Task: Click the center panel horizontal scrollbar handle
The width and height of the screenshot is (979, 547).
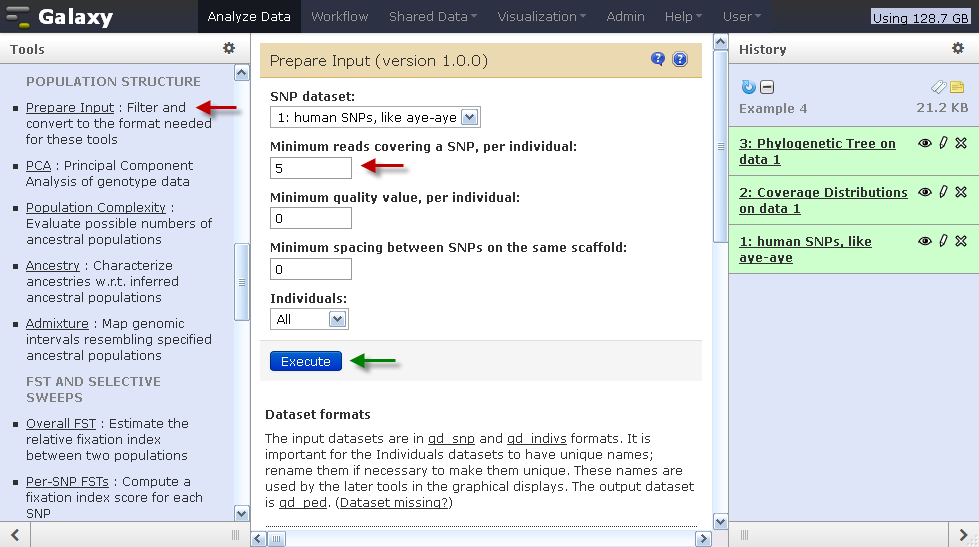Action: (277, 538)
